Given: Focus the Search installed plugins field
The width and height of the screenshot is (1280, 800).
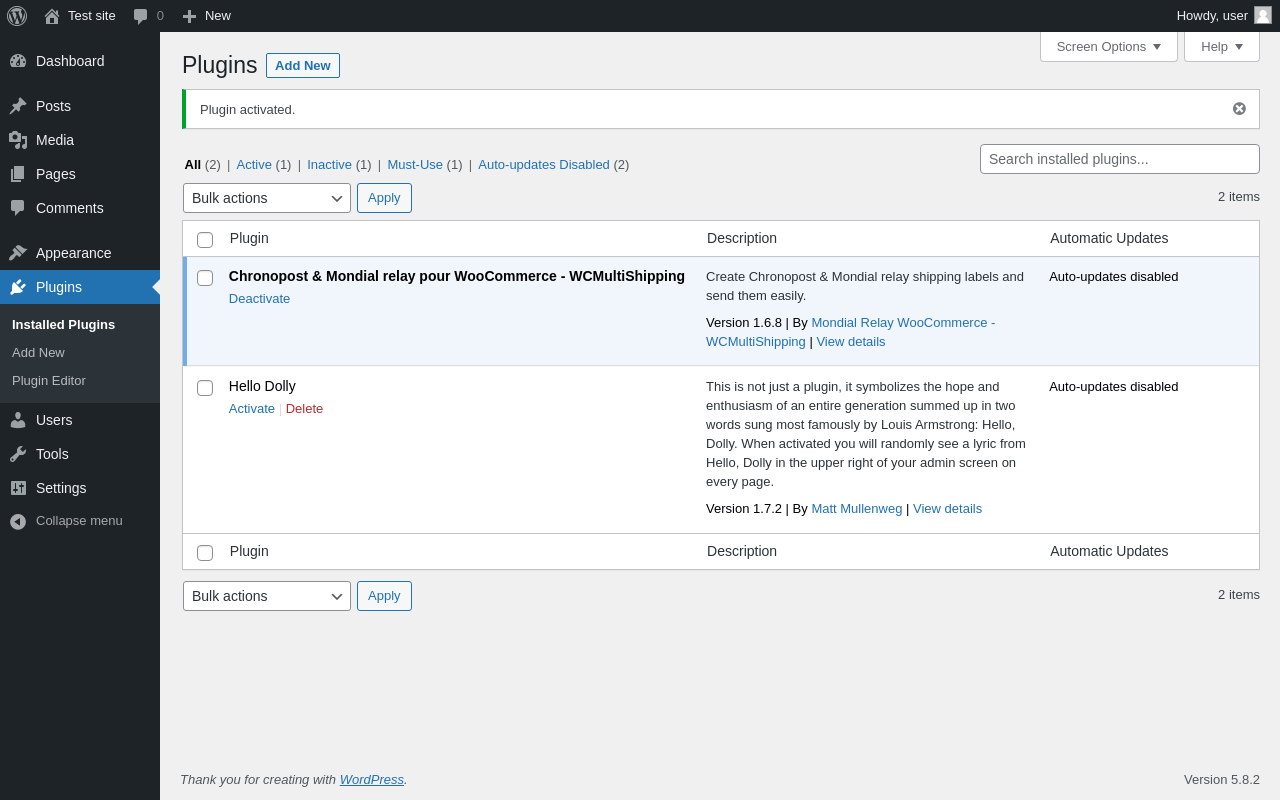Looking at the screenshot, I should tap(1119, 159).
